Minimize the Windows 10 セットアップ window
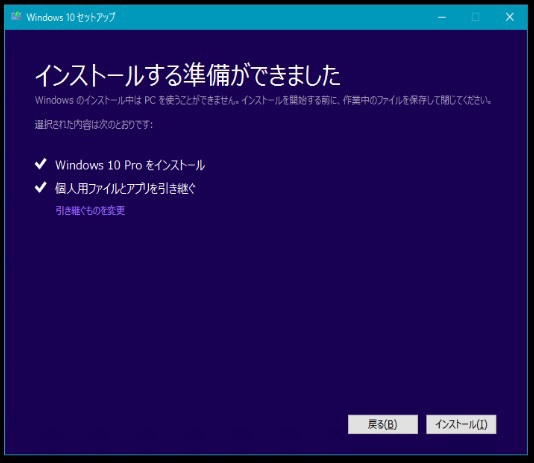The image size is (534, 463). coord(442,17)
